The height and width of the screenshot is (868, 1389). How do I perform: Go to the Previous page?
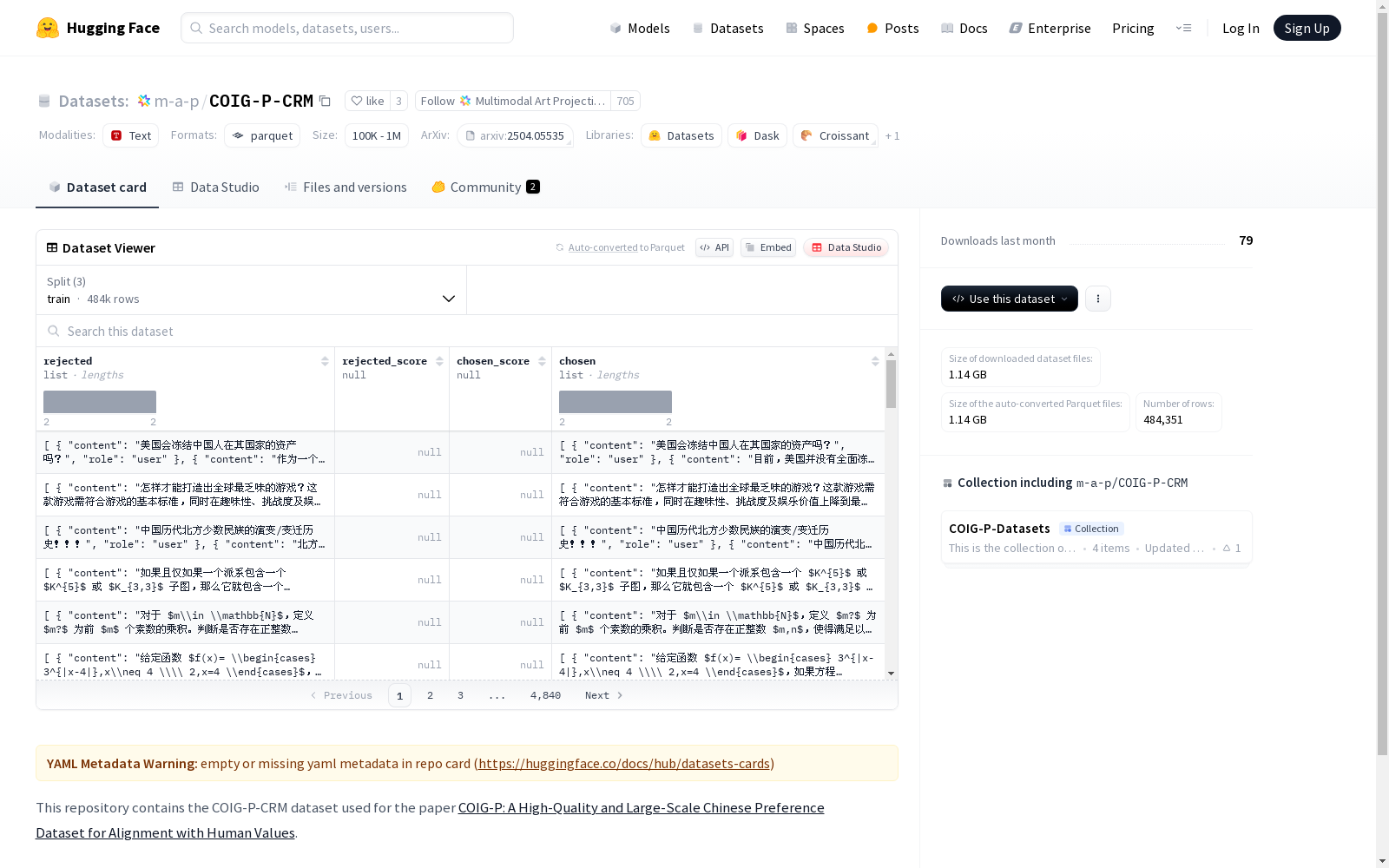[341, 695]
